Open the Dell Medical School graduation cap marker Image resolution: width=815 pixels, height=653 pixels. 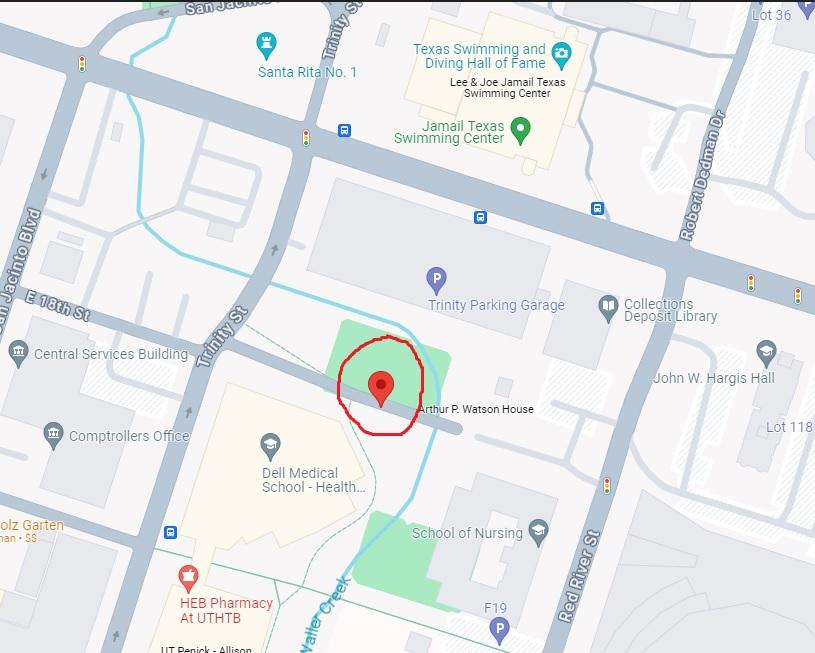tap(270, 447)
